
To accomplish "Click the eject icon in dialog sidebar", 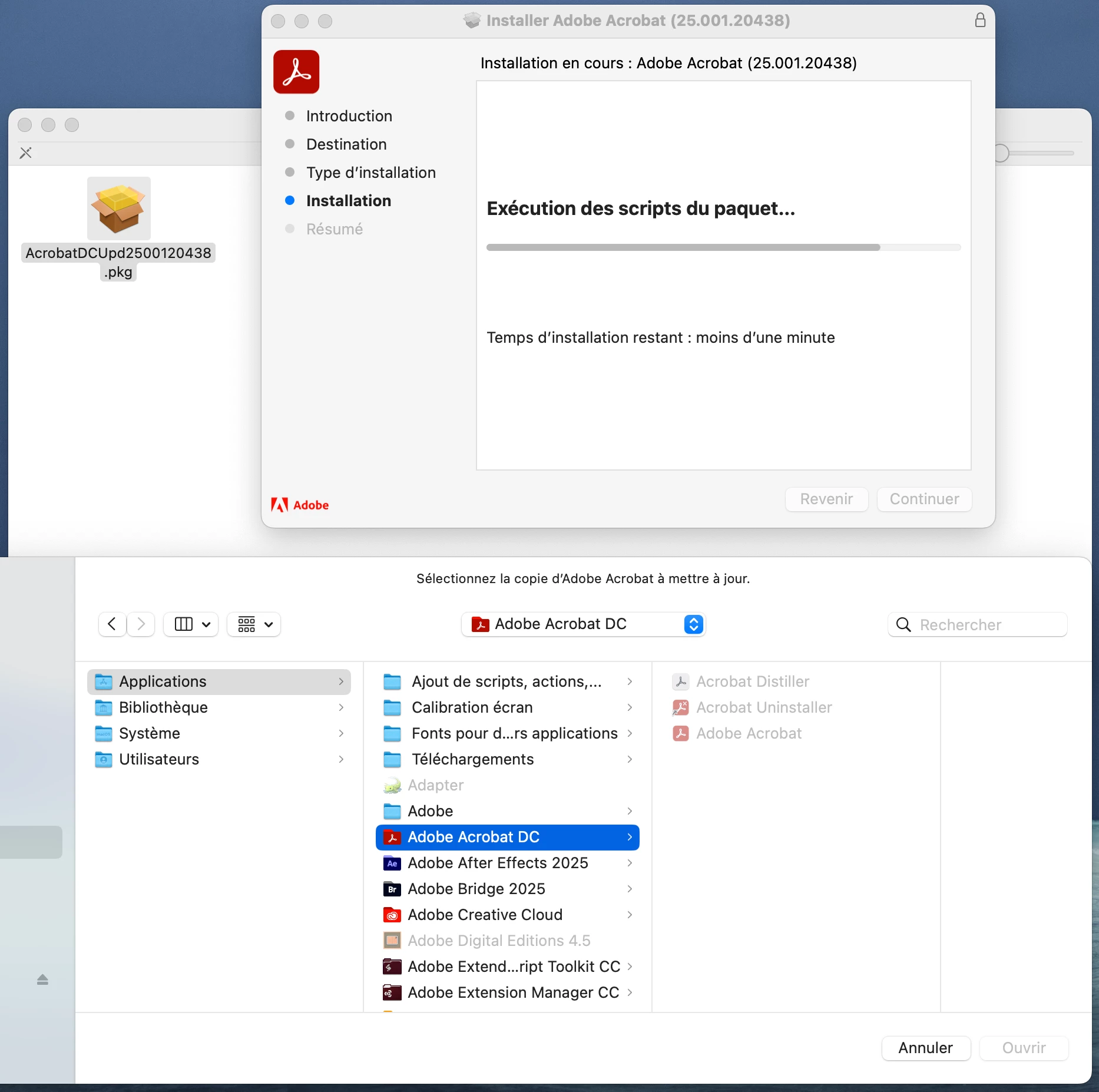I will click(x=42, y=979).
